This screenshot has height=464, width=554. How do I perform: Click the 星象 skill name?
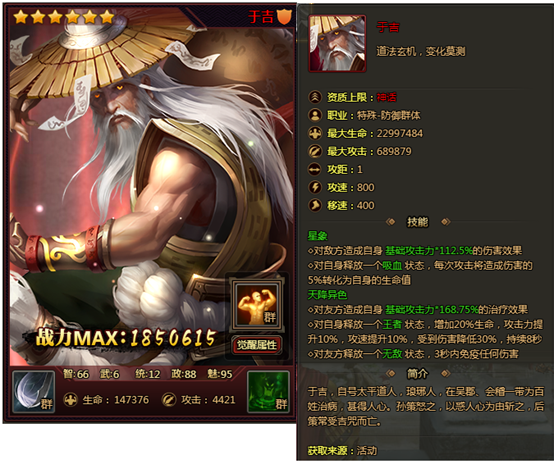[317, 236]
